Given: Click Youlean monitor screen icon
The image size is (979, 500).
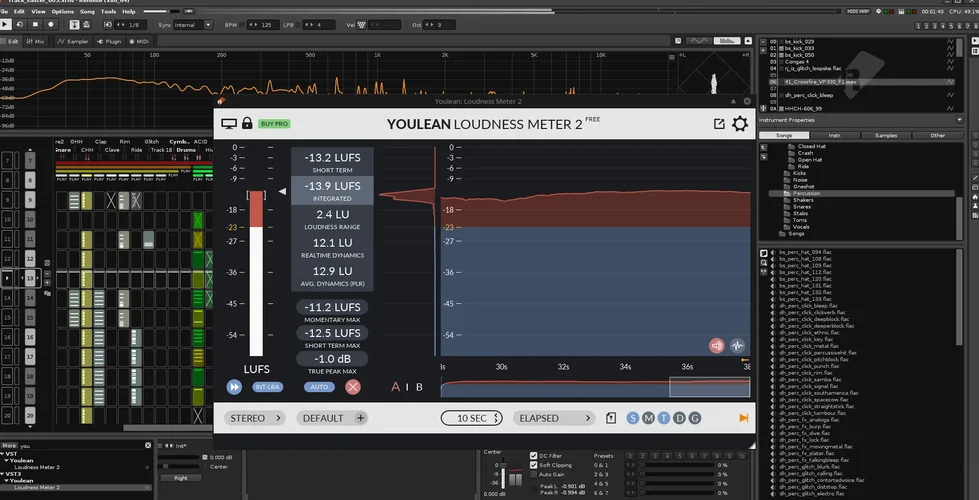Looking at the screenshot, I should pos(229,124).
